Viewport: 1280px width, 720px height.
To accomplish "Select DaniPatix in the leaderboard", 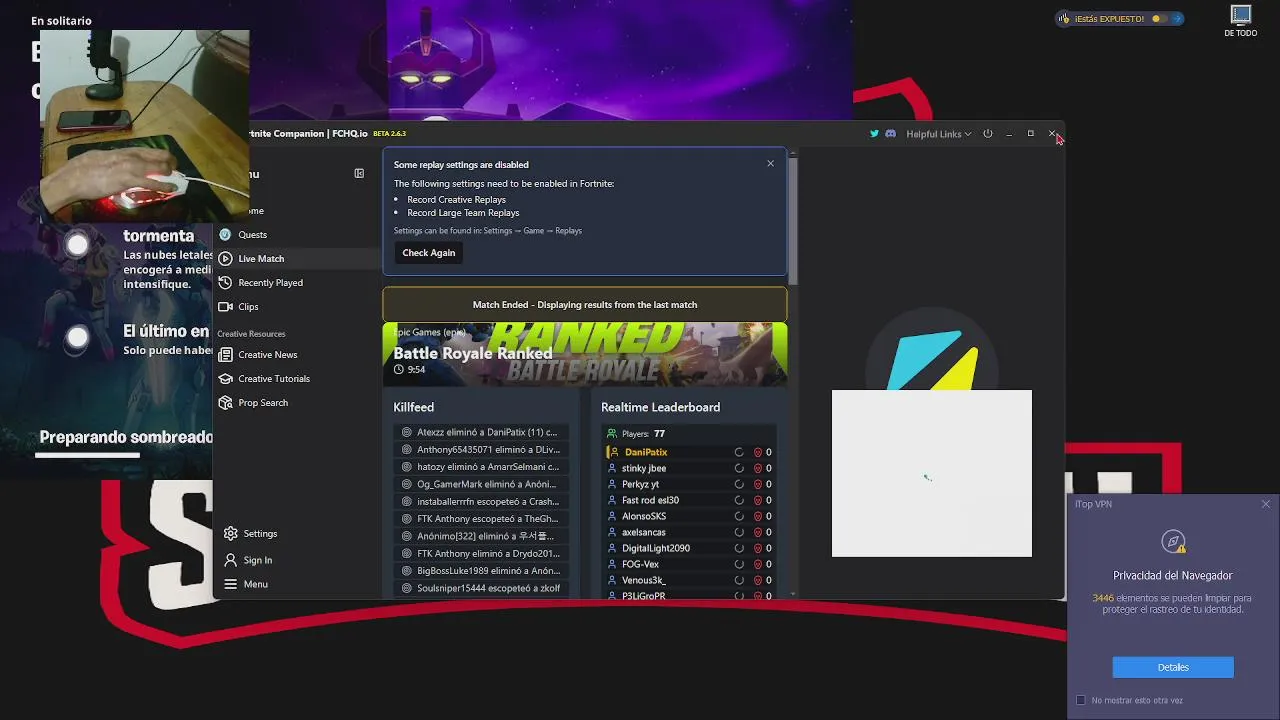I will (x=690, y=452).
